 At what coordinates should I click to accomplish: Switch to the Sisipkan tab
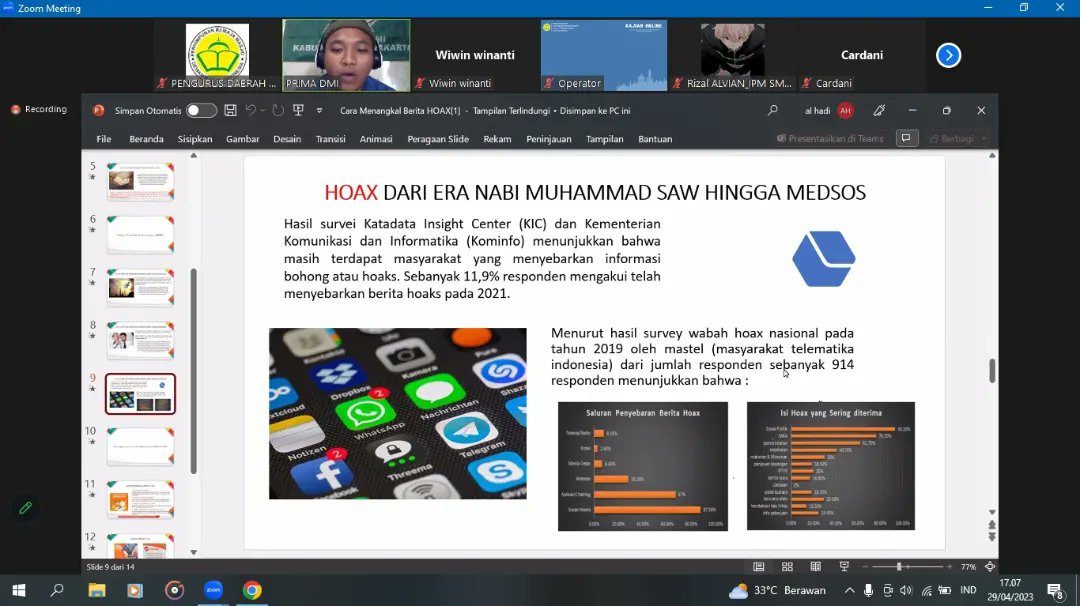[195, 138]
